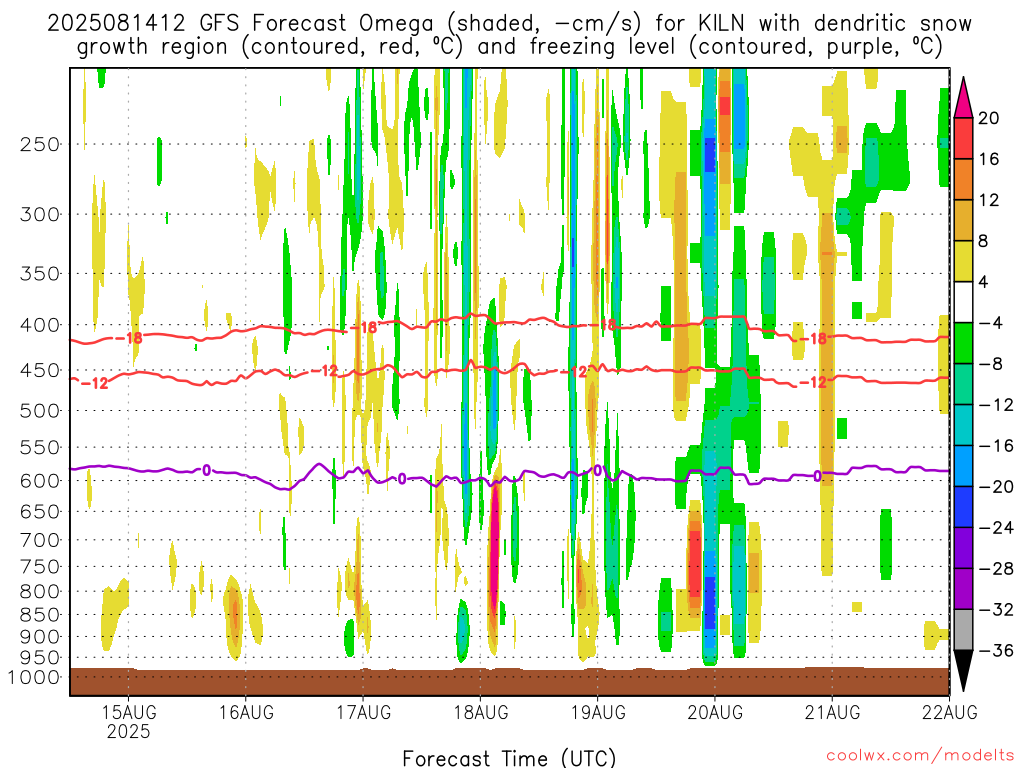Select the 350 pressure level label
Image resolution: width=1024 pixels, height=768 pixels.
point(40,274)
